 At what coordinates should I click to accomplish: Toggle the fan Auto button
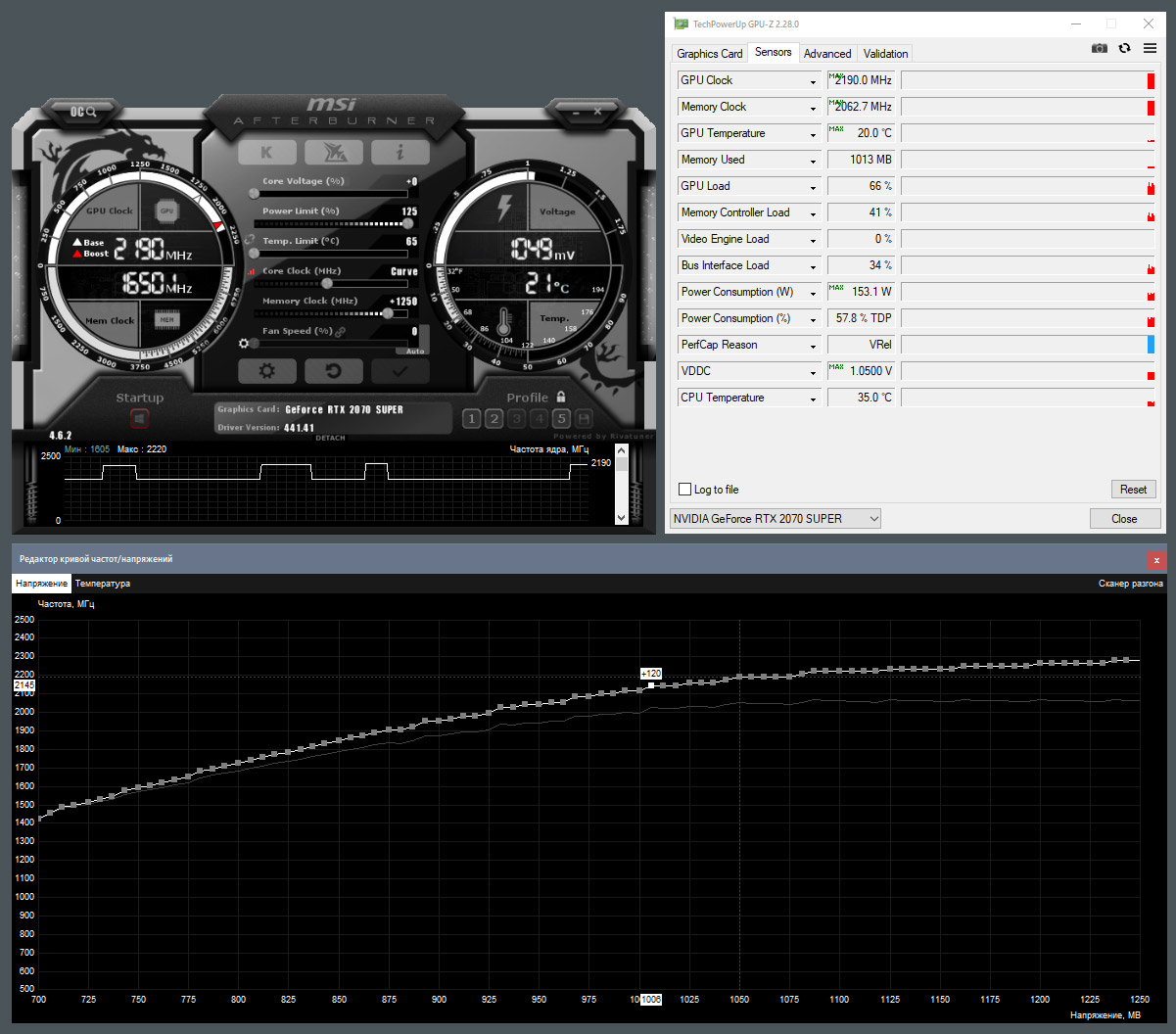point(414,351)
